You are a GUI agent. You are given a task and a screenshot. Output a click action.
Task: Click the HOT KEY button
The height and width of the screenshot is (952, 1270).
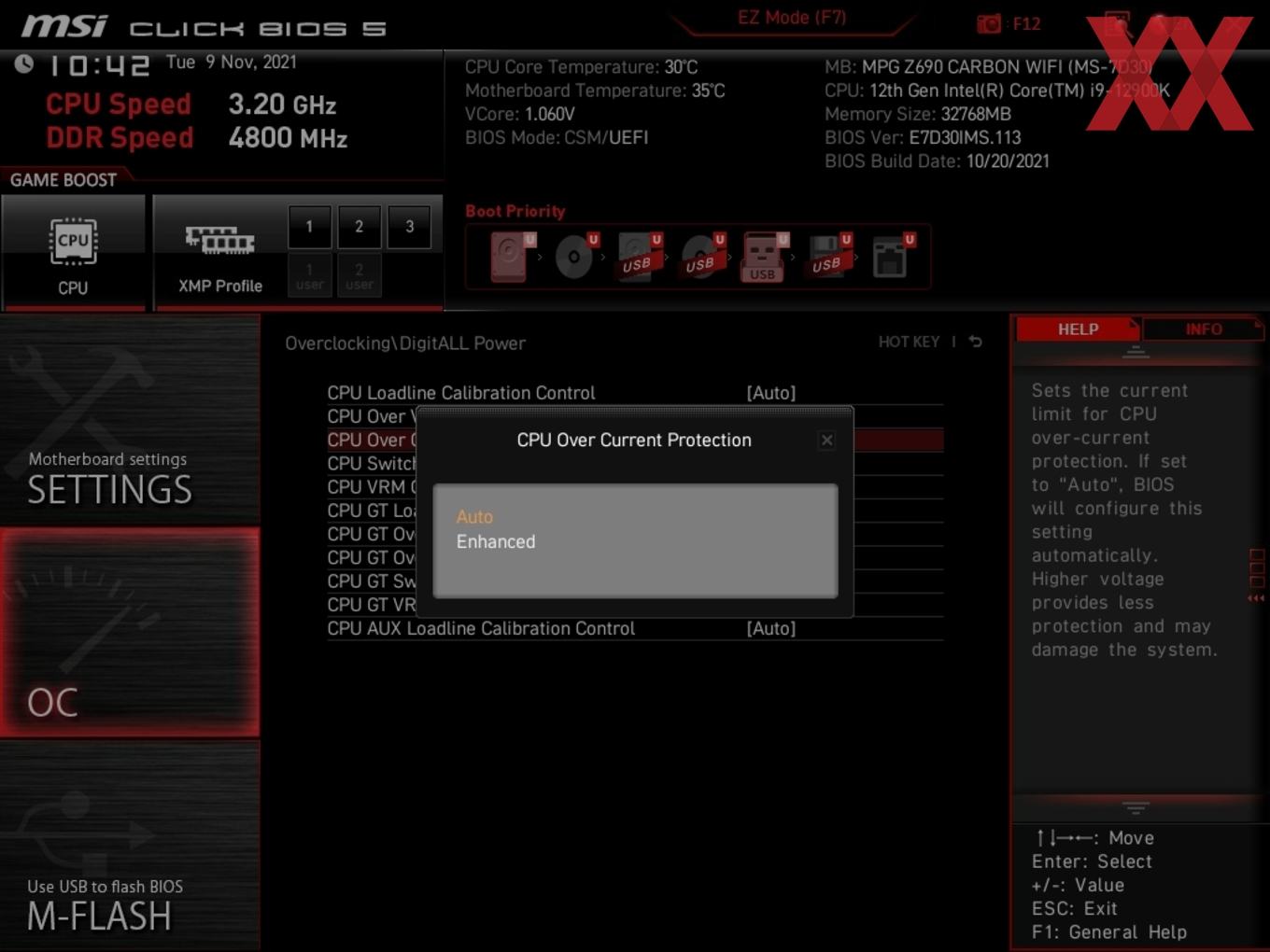tap(909, 342)
